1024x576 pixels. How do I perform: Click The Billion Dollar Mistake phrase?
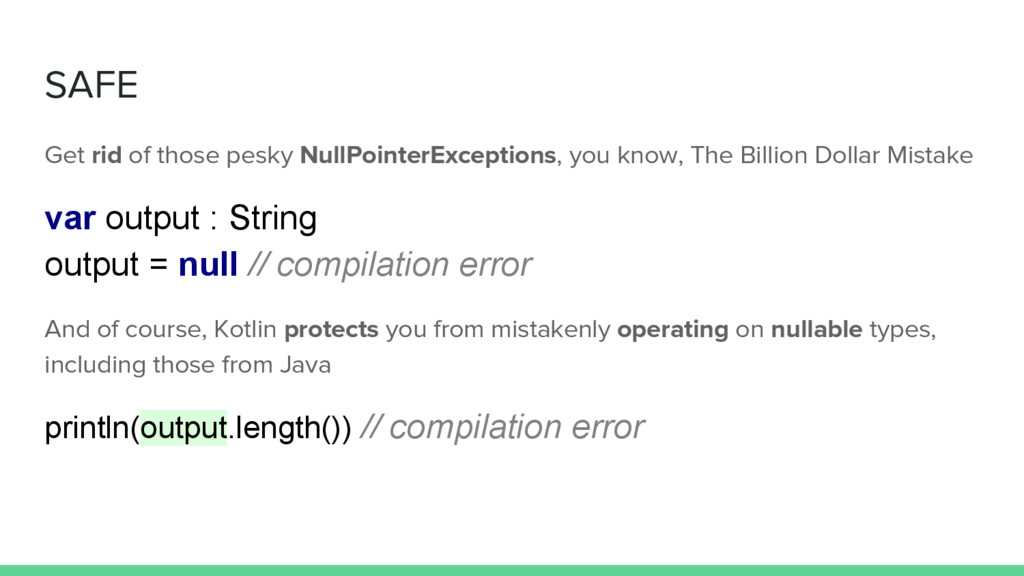pos(832,155)
